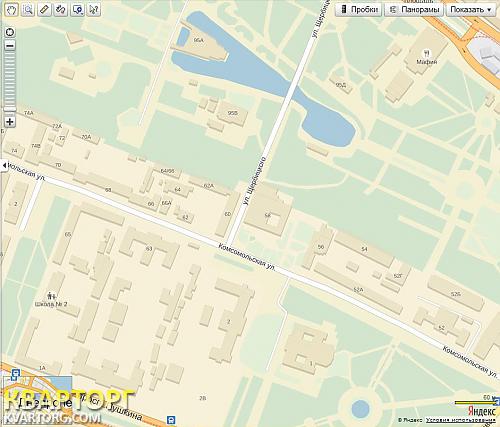This screenshot has height=427, width=500.
Task: Select the hand pan tool
Action: pyautogui.click(x=11, y=9)
